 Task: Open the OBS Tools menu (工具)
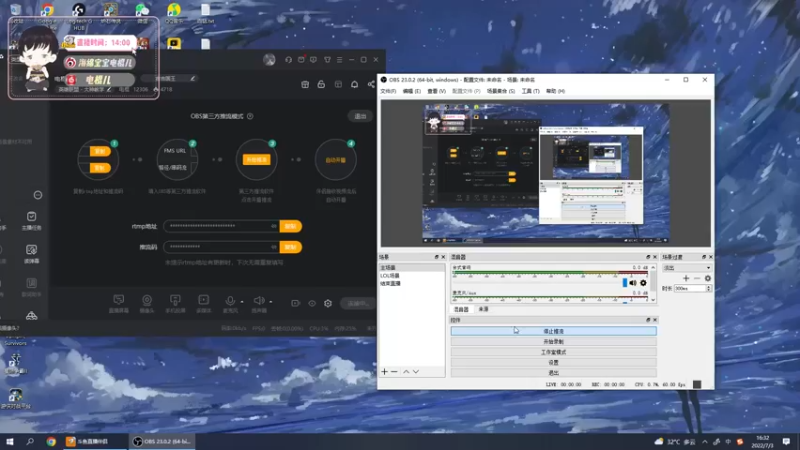(530, 91)
